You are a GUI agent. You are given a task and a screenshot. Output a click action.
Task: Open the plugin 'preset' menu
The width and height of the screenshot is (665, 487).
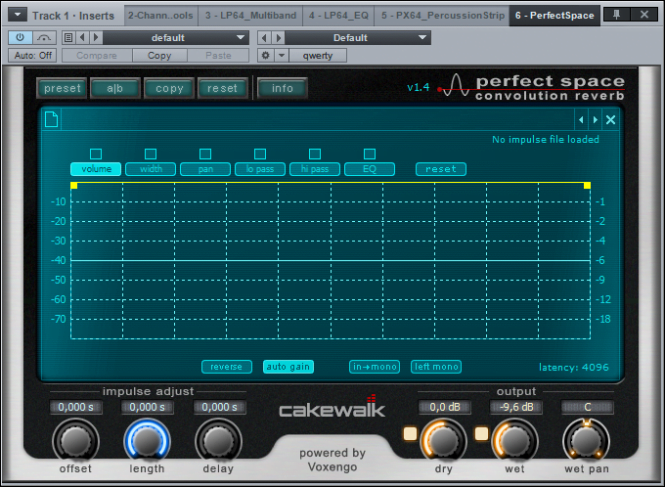point(62,88)
